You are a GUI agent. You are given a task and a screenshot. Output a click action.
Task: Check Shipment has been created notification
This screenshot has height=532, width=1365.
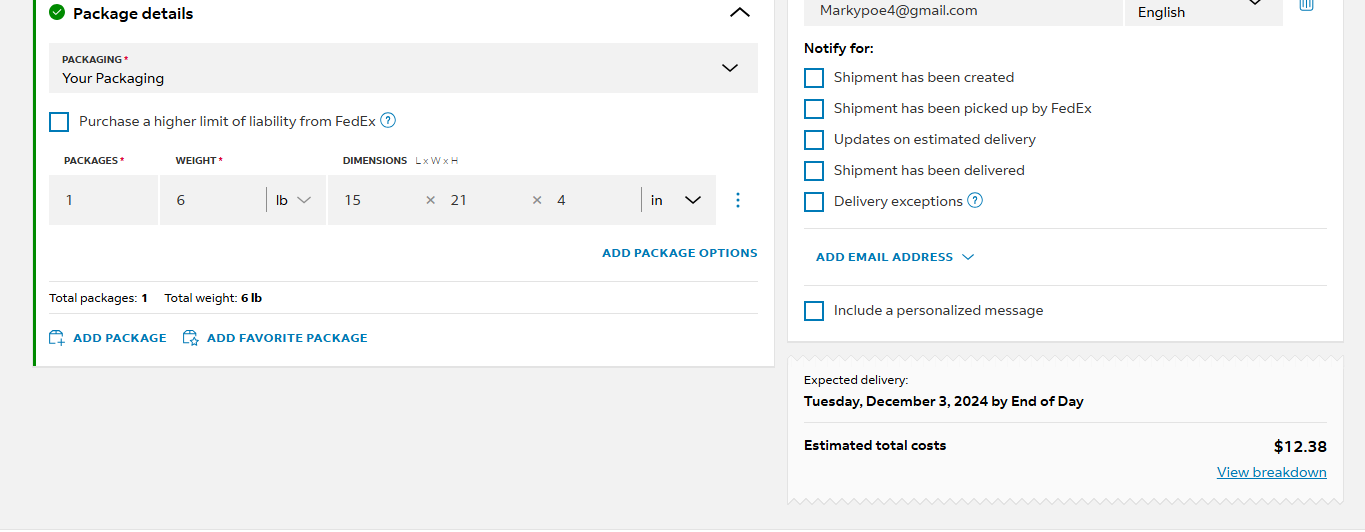point(814,78)
